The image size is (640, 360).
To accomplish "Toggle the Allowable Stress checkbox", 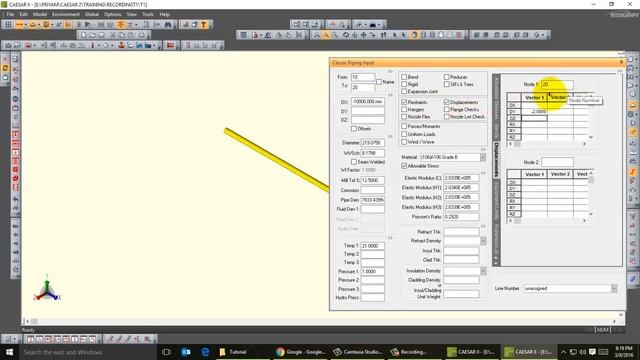I will pos(404,166).
